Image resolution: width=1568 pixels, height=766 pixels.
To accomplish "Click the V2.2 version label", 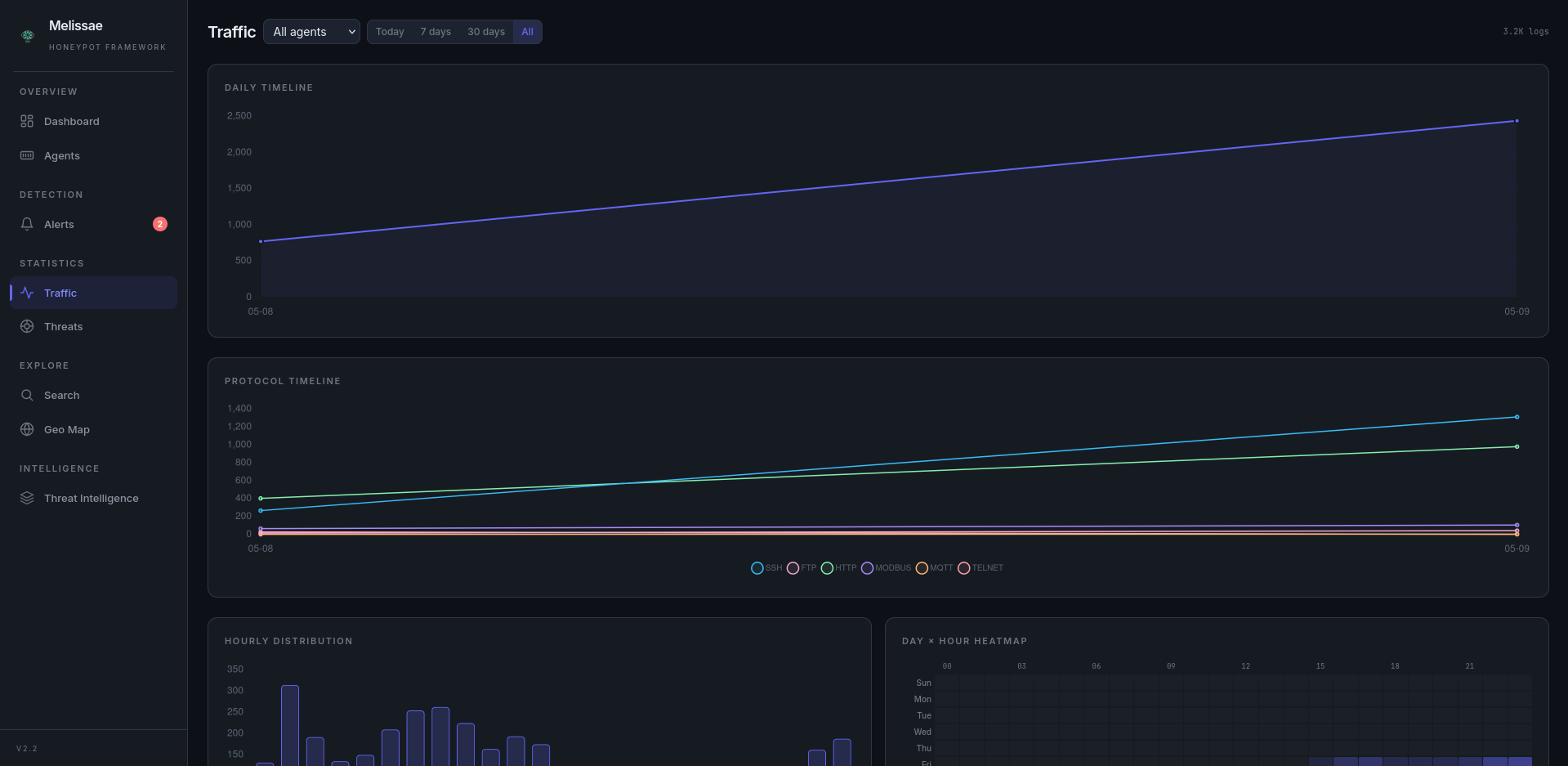I will [x=27, y=749].
